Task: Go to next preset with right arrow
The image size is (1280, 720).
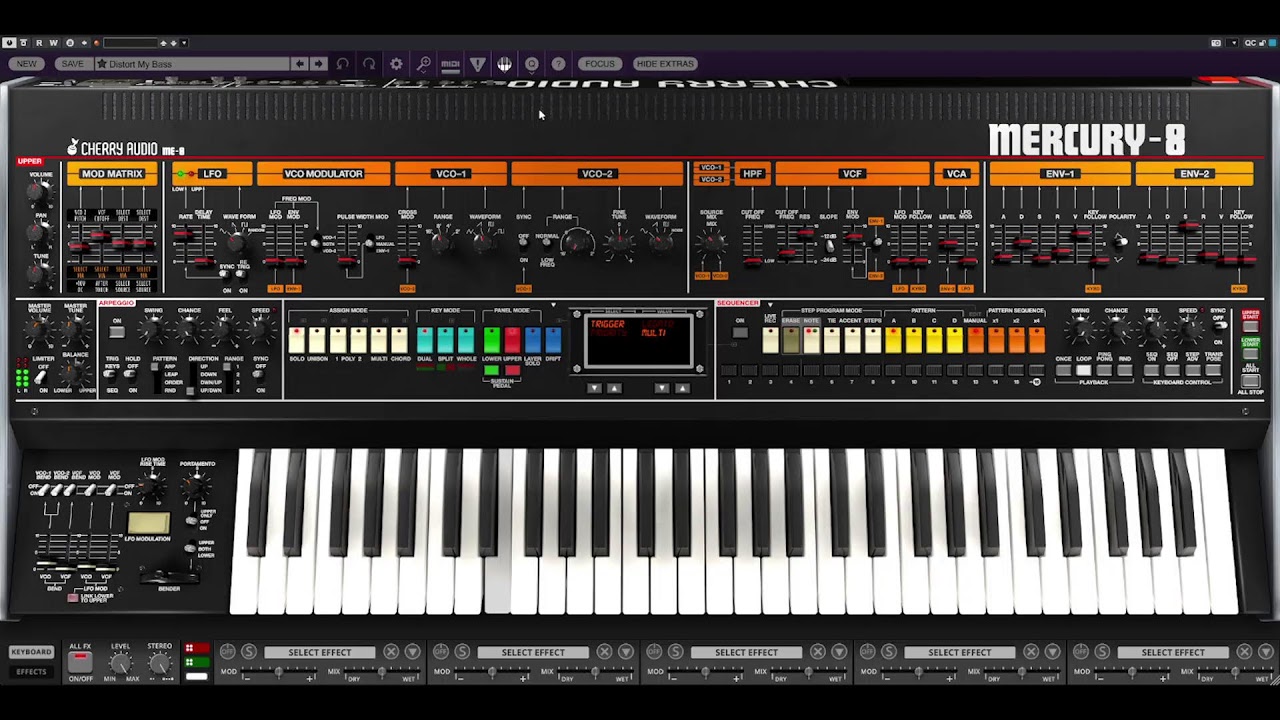Action: [x=318, y=64]
